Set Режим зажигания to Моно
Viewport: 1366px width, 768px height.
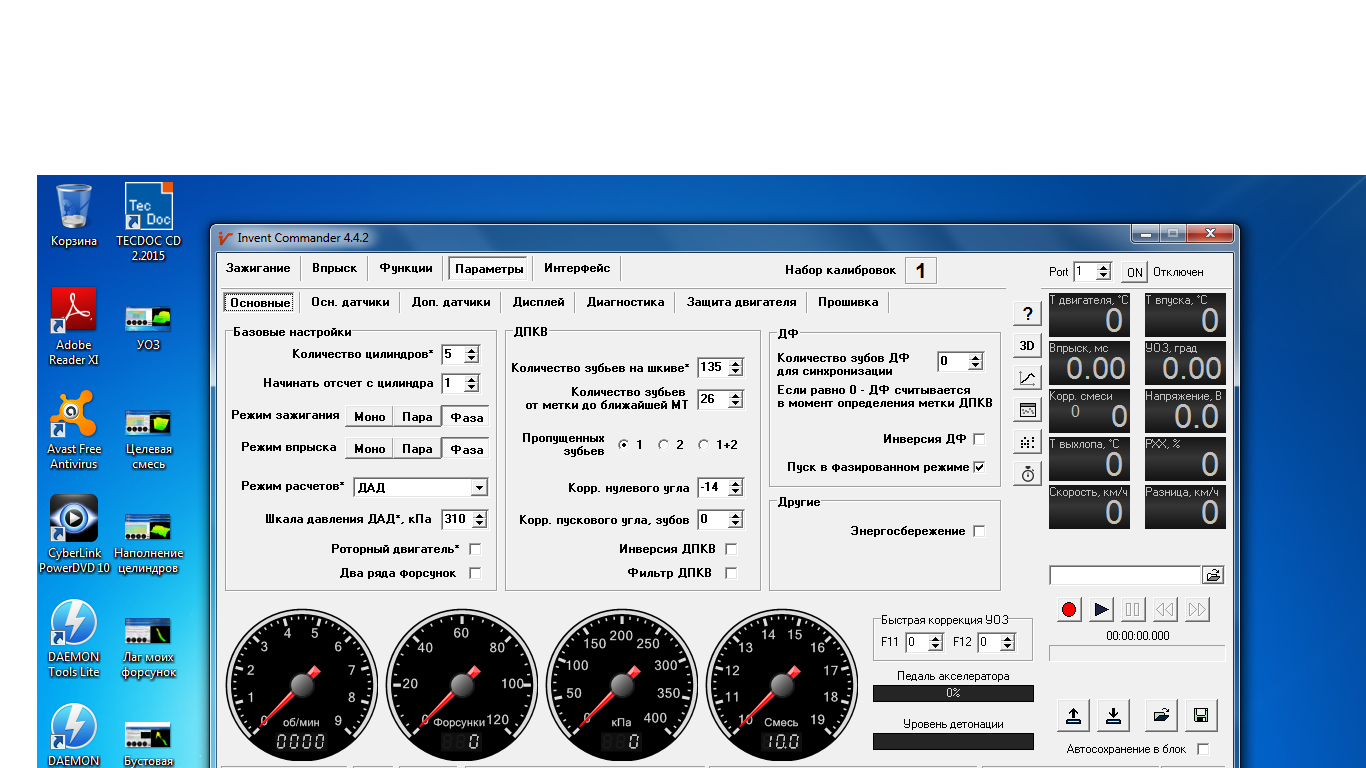[x=369, y=417]
